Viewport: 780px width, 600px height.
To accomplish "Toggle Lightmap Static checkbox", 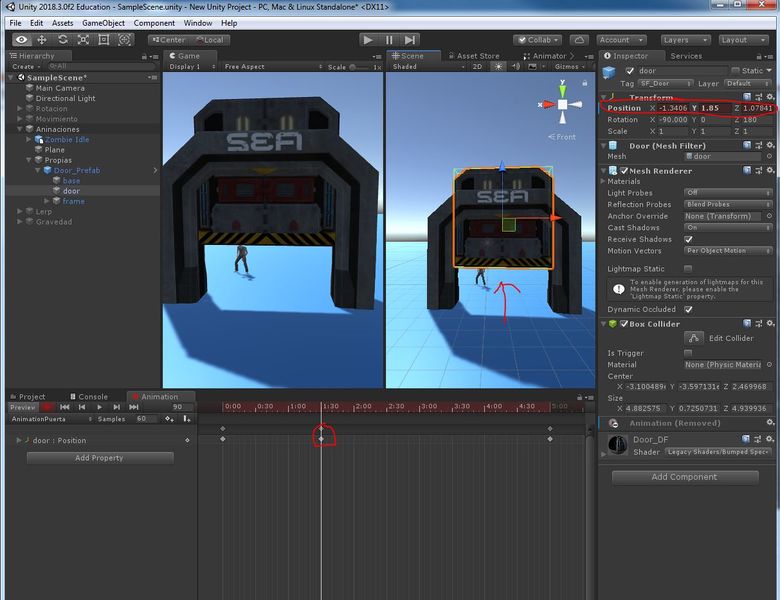I will pyautogui.click(x=688, y=269).
